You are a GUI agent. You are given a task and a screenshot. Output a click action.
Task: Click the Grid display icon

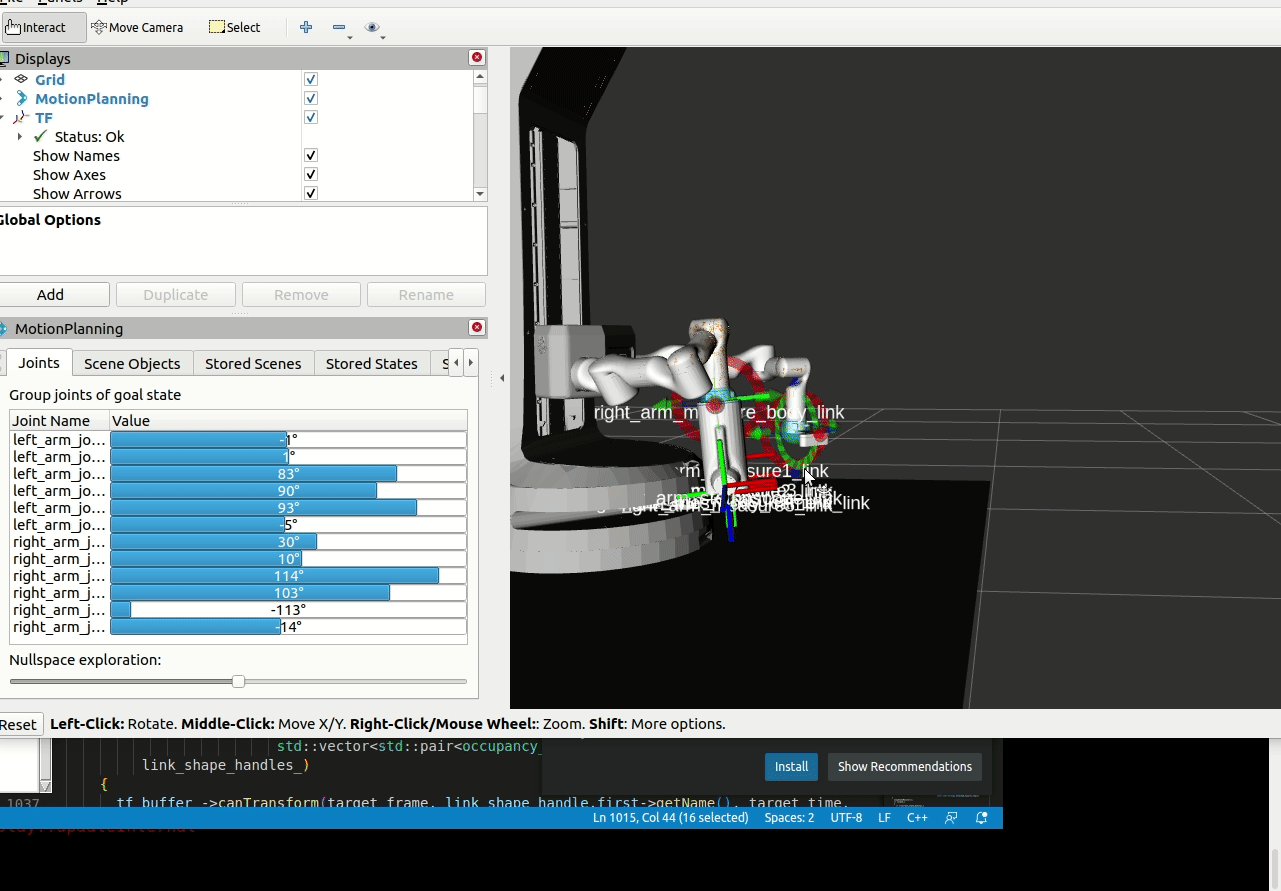23,79
